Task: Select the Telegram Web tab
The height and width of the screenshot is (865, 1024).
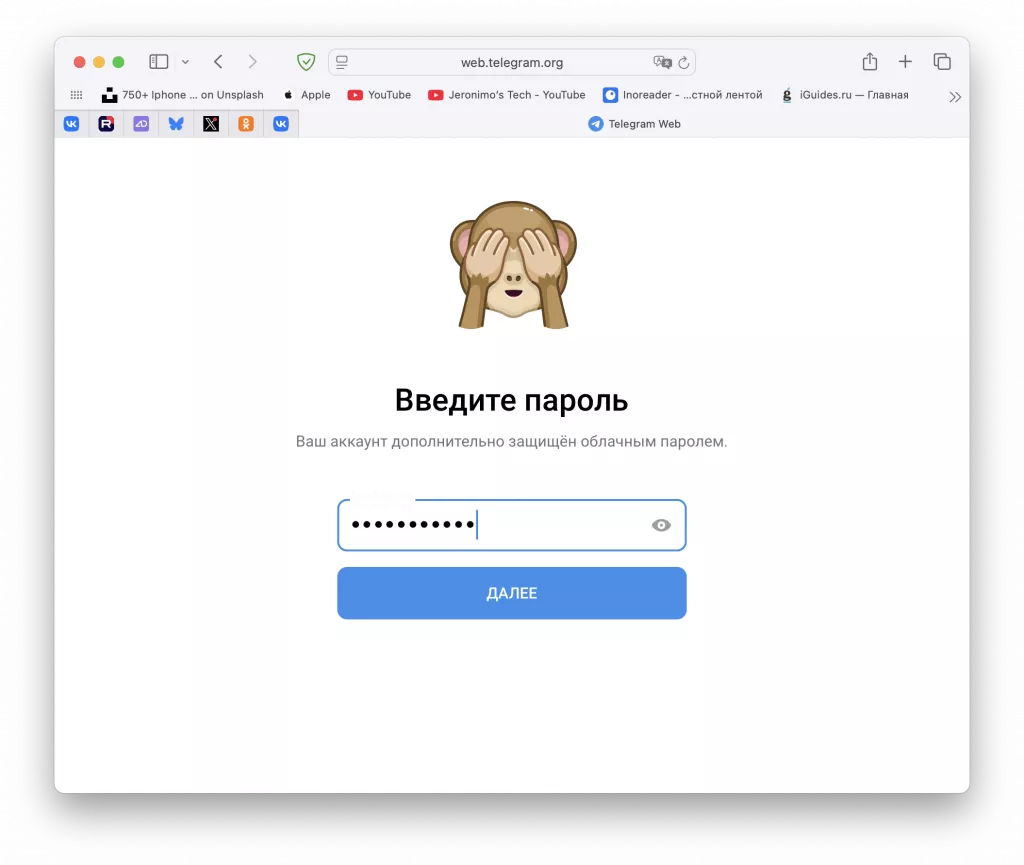Action: [634, 123]
